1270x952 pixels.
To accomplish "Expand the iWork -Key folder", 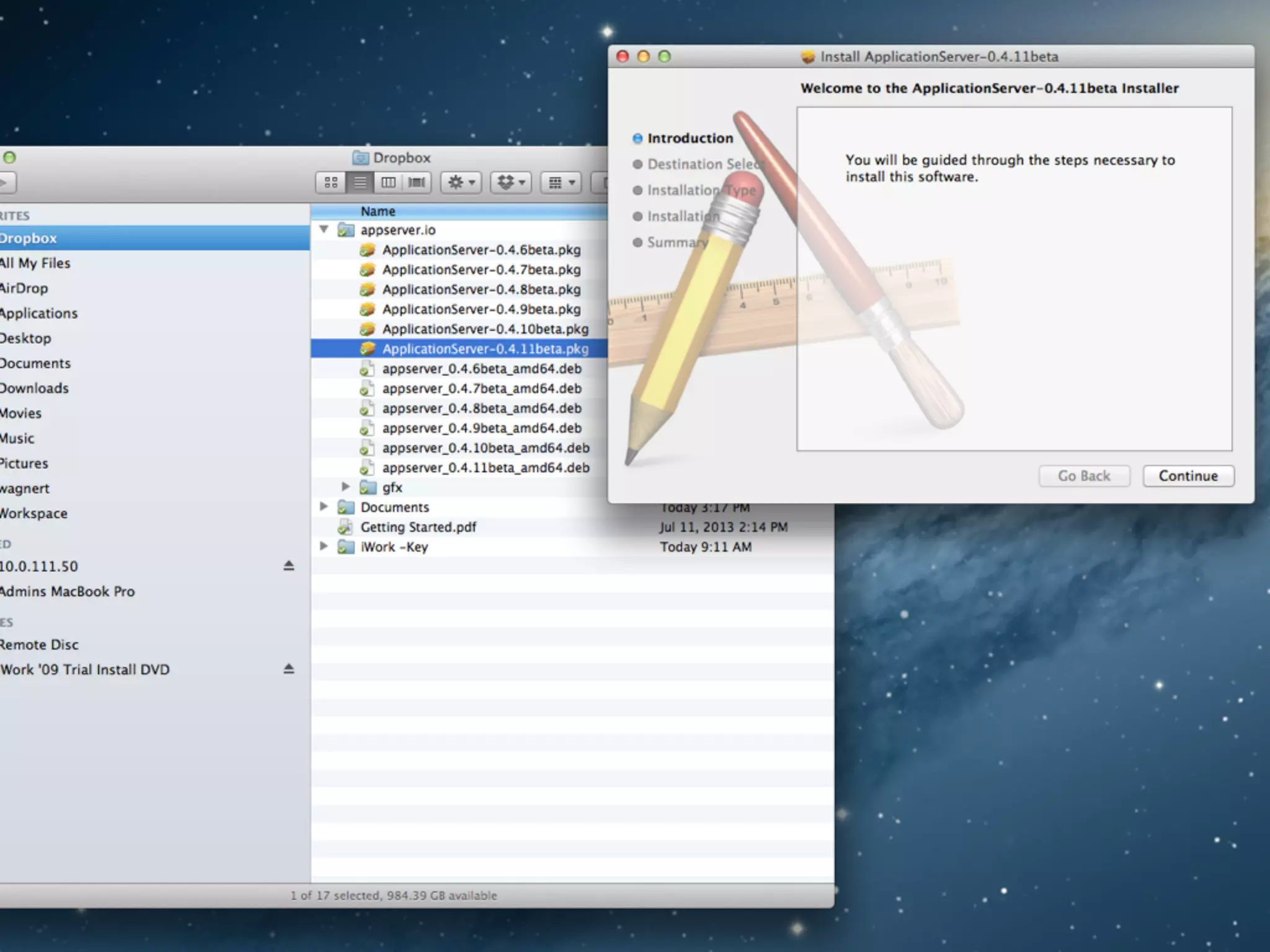I will click(x=323, y=546).
